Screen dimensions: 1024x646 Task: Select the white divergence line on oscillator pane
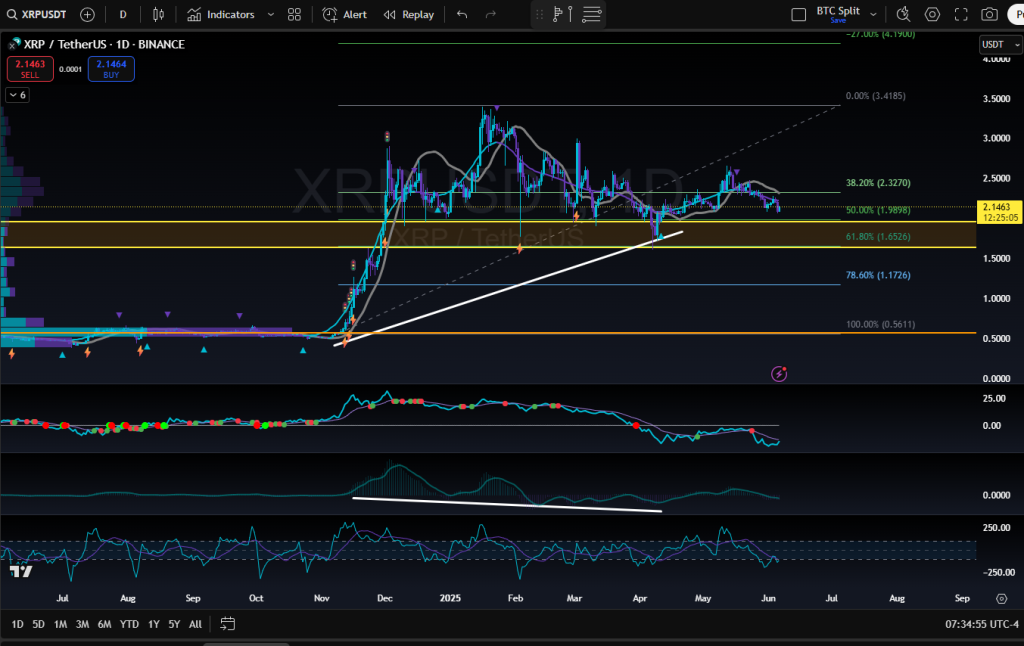(x=507, y=505)
